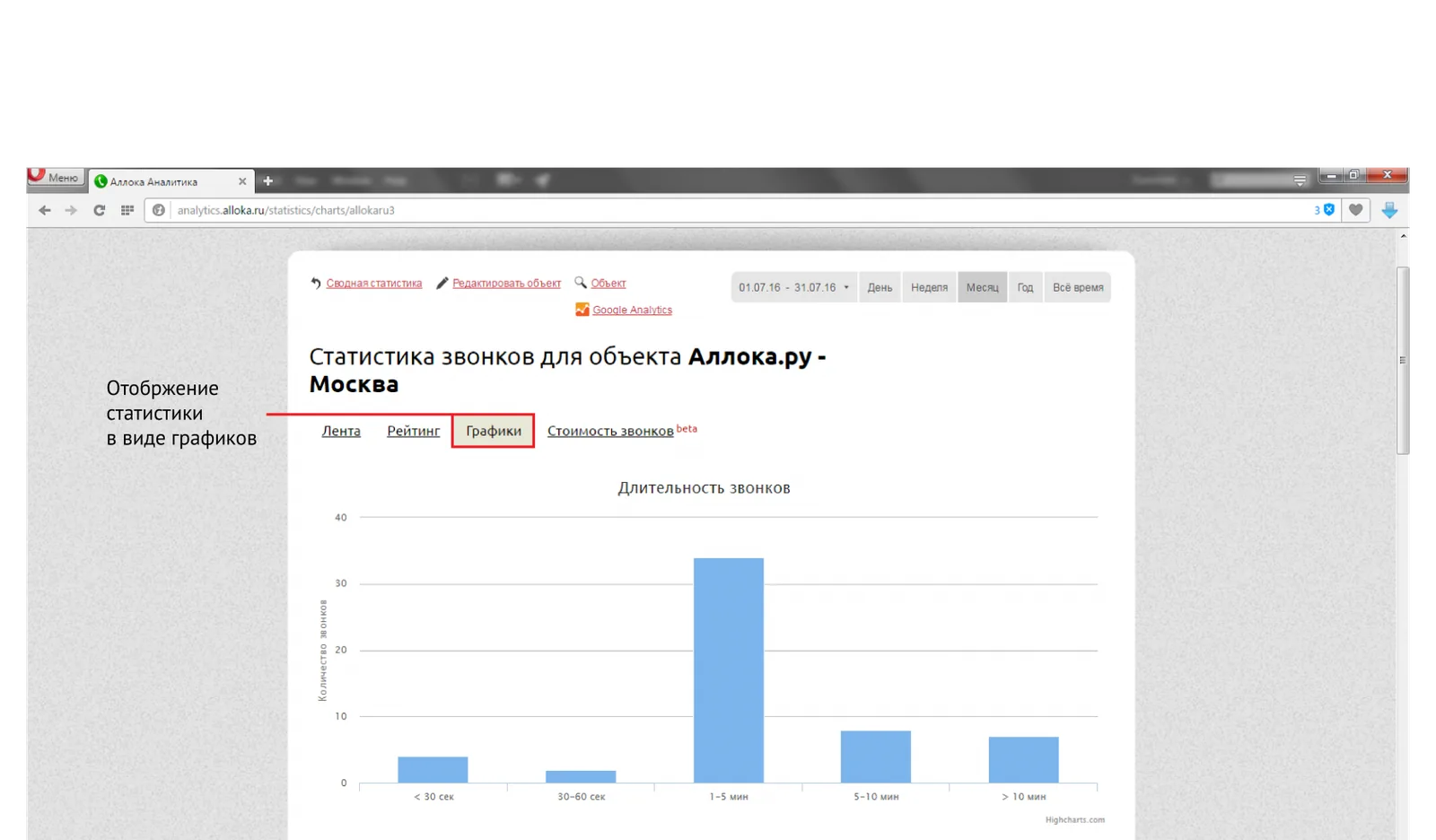Open the Opera Меню button
1436x840 pixels.
[x=56, y=178]
